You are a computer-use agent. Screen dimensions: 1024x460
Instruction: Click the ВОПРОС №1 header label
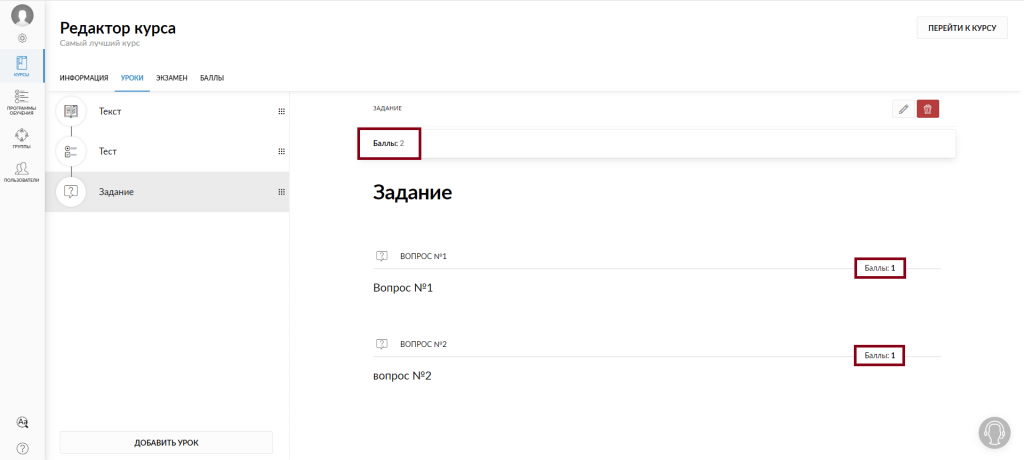point(423,256)
